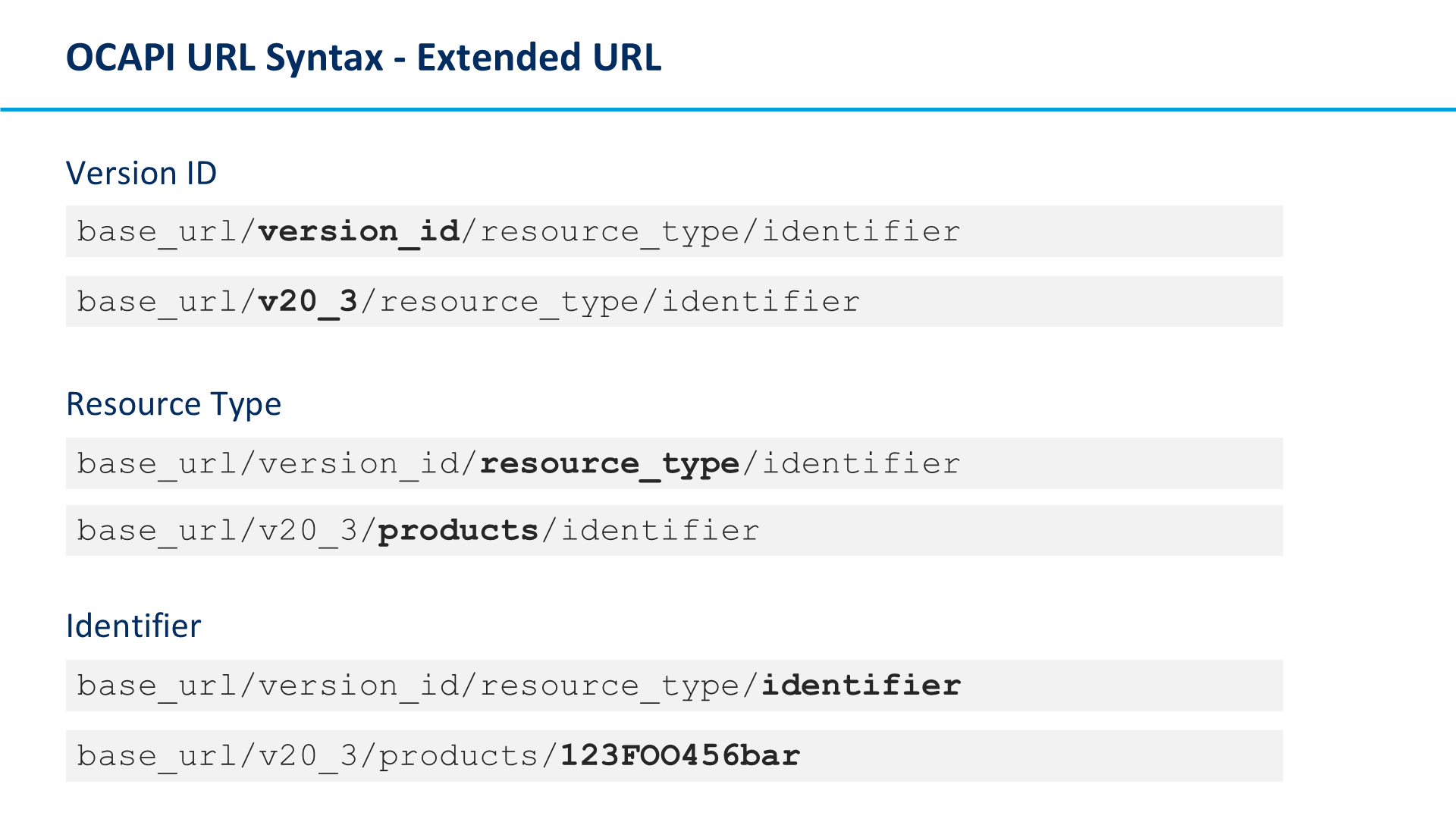The width and height of the screenshot is (1456, 819).
Task: Click the bold 'identifier' code segment
Action: point(861,686)
